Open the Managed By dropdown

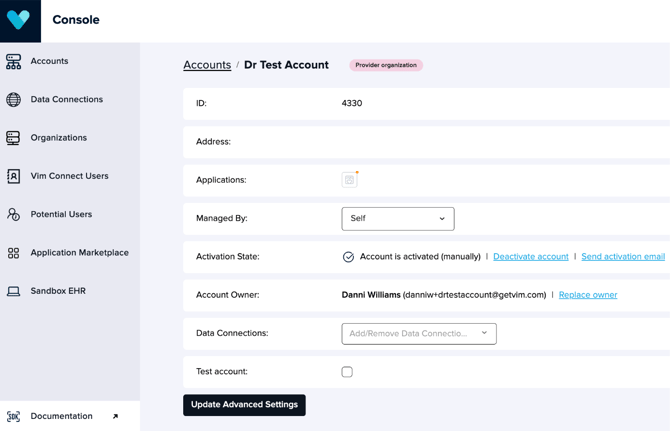click(398, 219)
